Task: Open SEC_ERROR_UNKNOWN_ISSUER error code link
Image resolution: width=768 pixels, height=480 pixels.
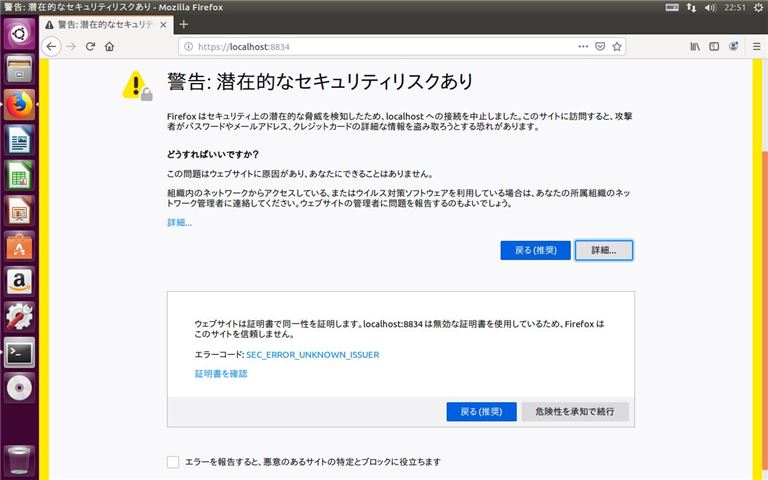Action: pos(312,355)
